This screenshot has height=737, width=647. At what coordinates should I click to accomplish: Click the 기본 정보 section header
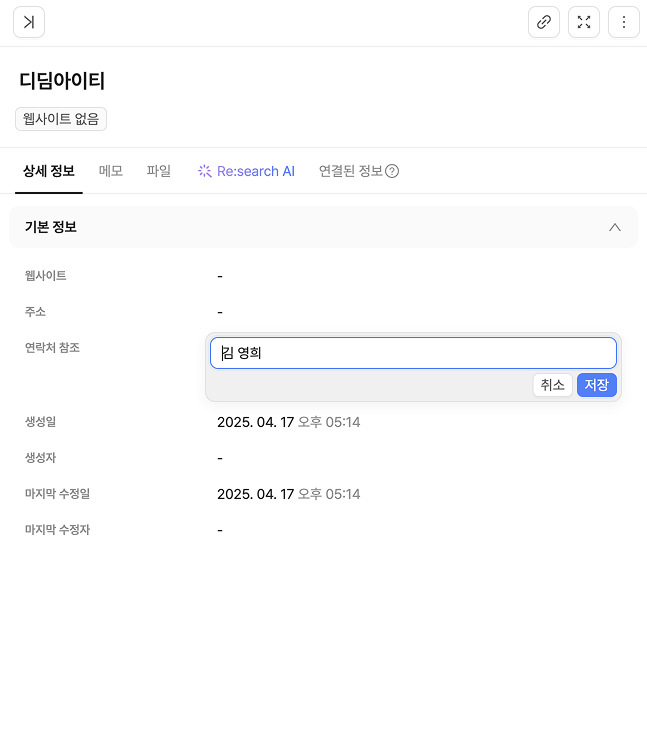click(x=52, y=227)
